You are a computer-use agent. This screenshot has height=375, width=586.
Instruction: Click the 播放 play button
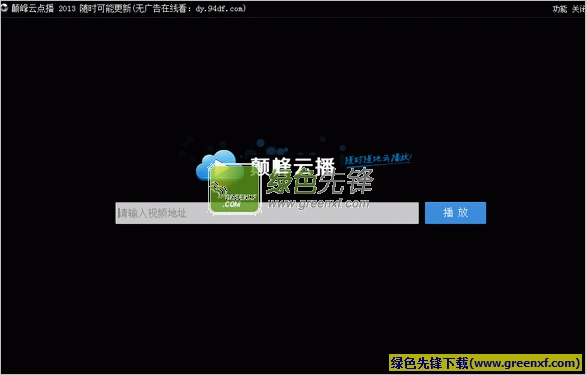point(455,213)
